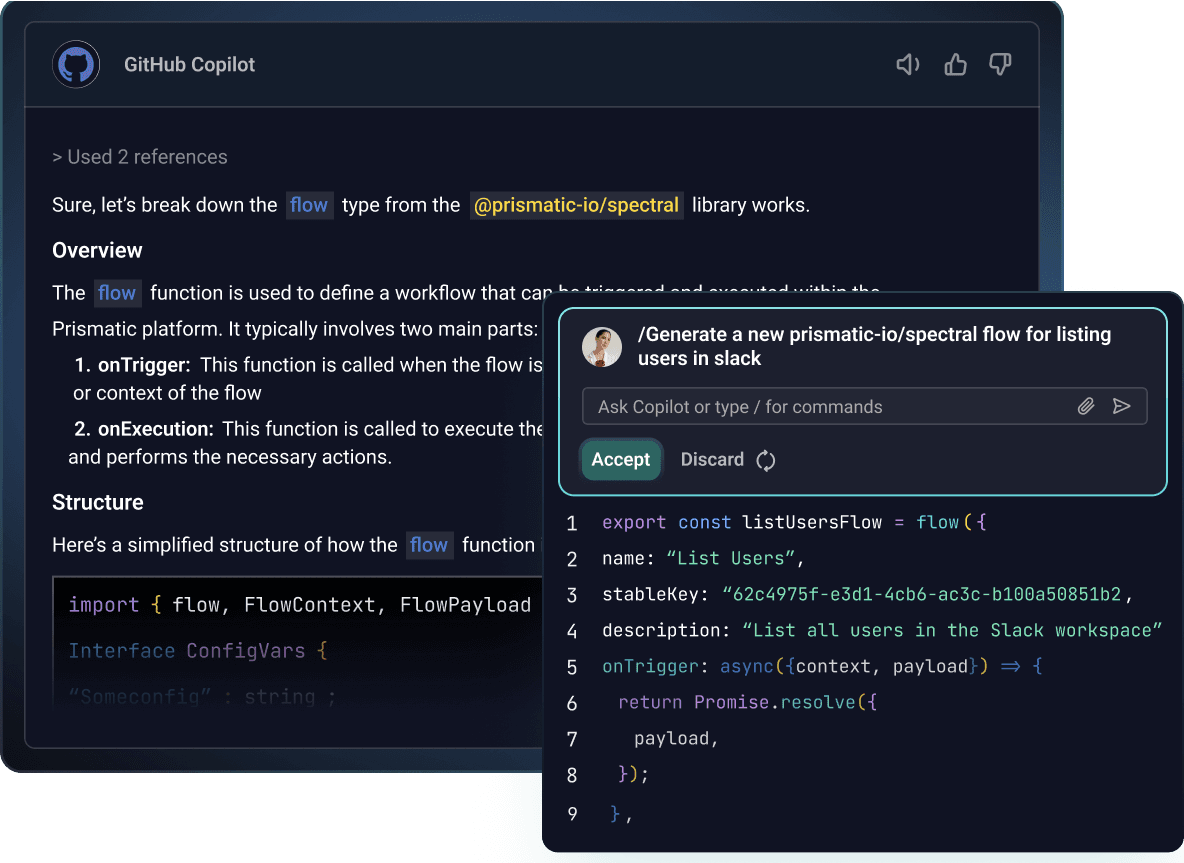Viewport: 1184px width, 863px height.
Task: Click the Discard button
Action: click(712, 459)
